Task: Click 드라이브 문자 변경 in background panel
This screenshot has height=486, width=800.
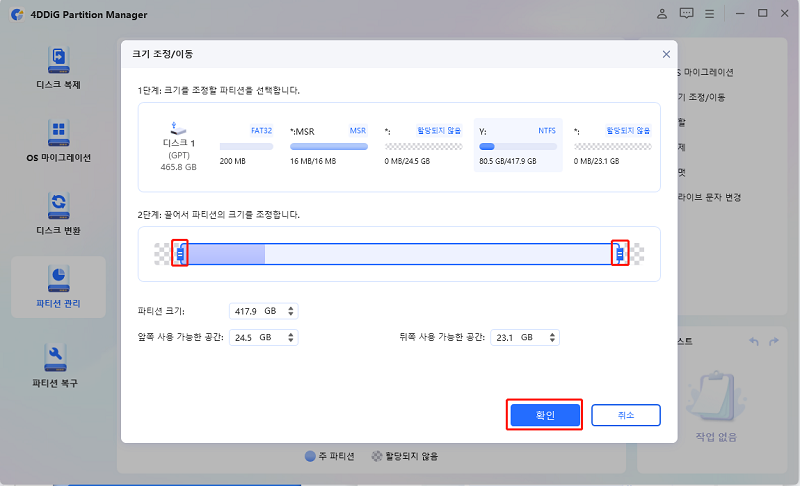Action: 709,197
